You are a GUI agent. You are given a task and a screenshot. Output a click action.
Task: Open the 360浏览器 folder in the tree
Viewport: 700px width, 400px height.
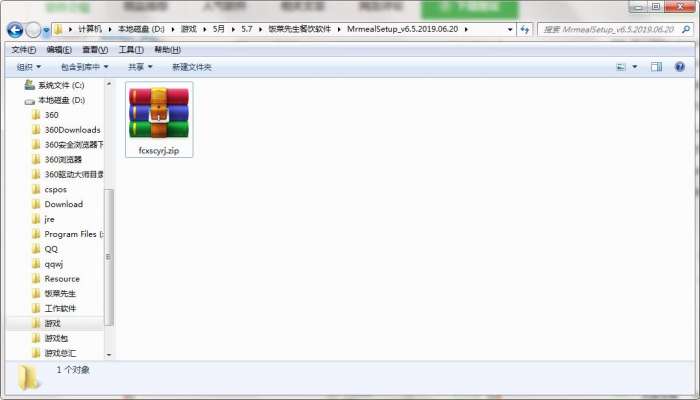[x=63, y=159]
